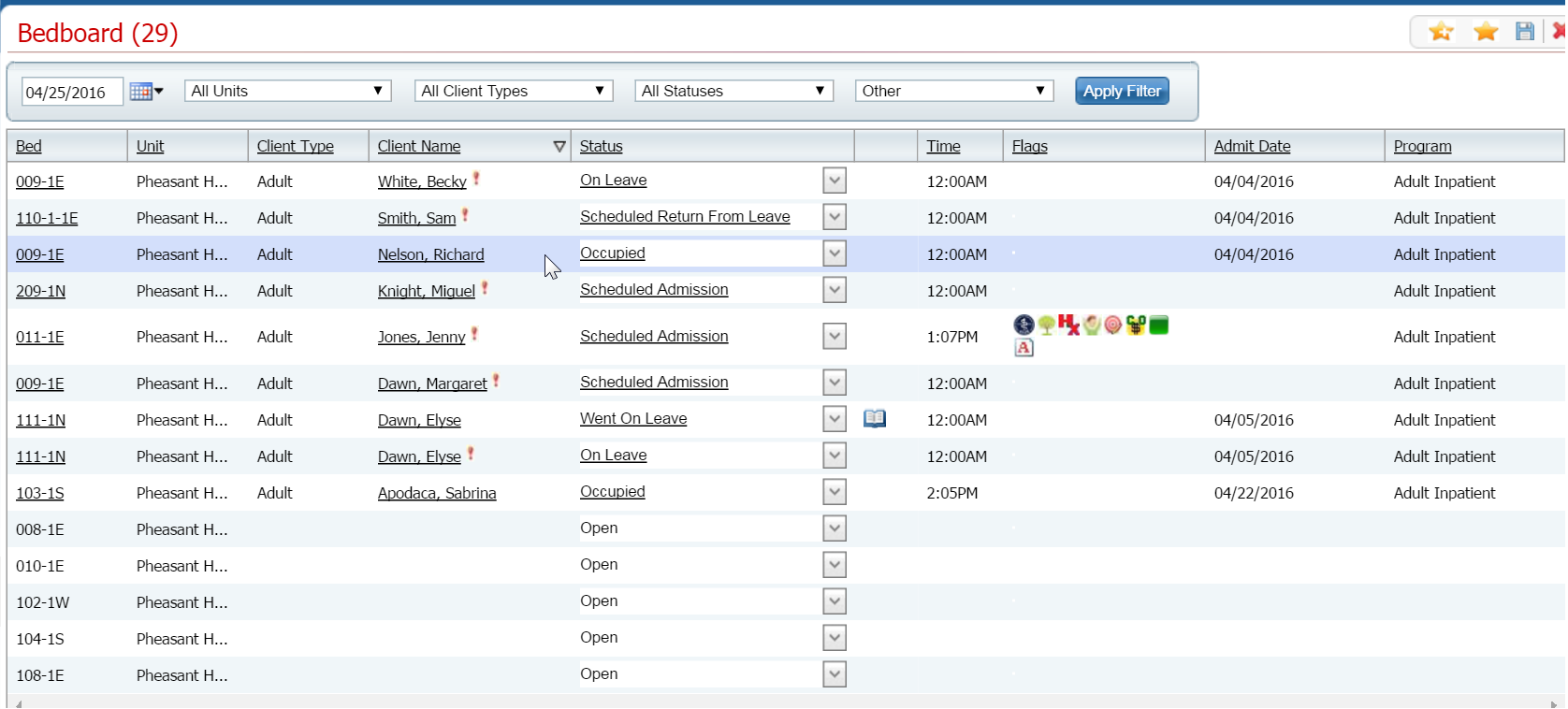Sort the table by Admit Date header
Viewport: 1568px width, 709px height.
[1252, 146]
